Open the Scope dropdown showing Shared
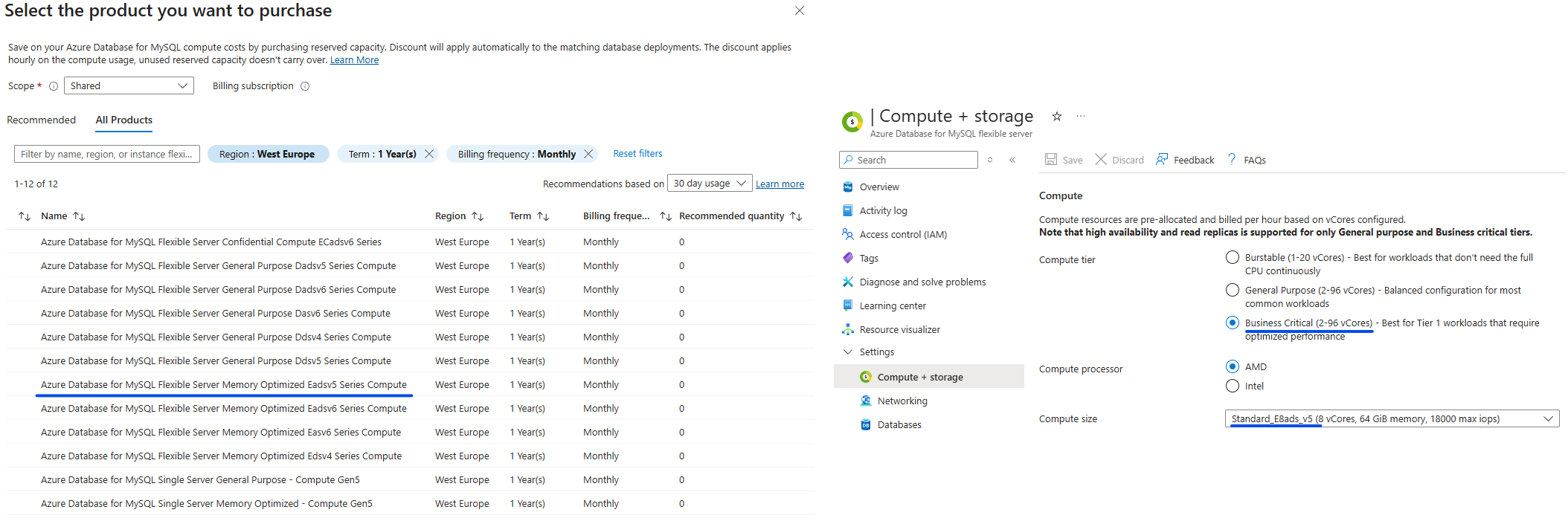Image resolution: width=1568 pixels, height=521 pixels. coord(129,85)
